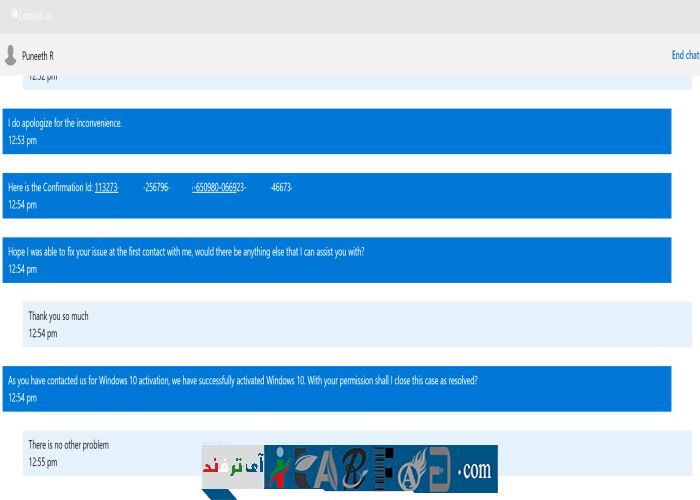Click the Contact us window icon
The width and height of the screenshot is (700, 500).
coord(13,14)
